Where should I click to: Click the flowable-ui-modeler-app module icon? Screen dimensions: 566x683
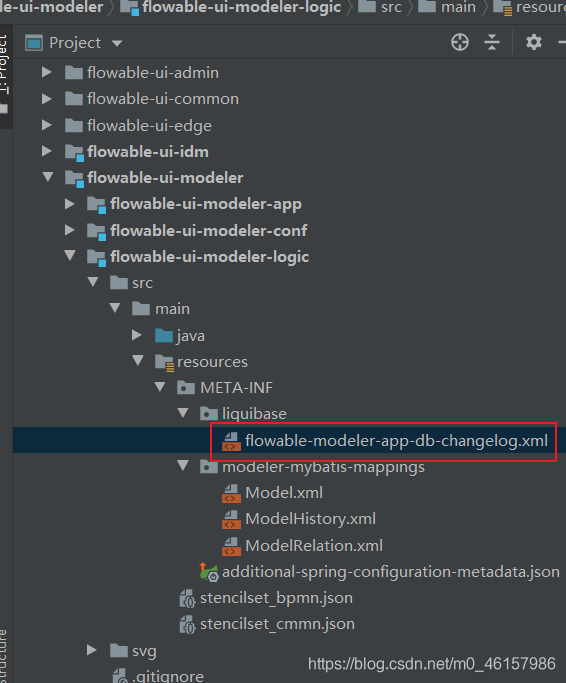tap(96, 205)
